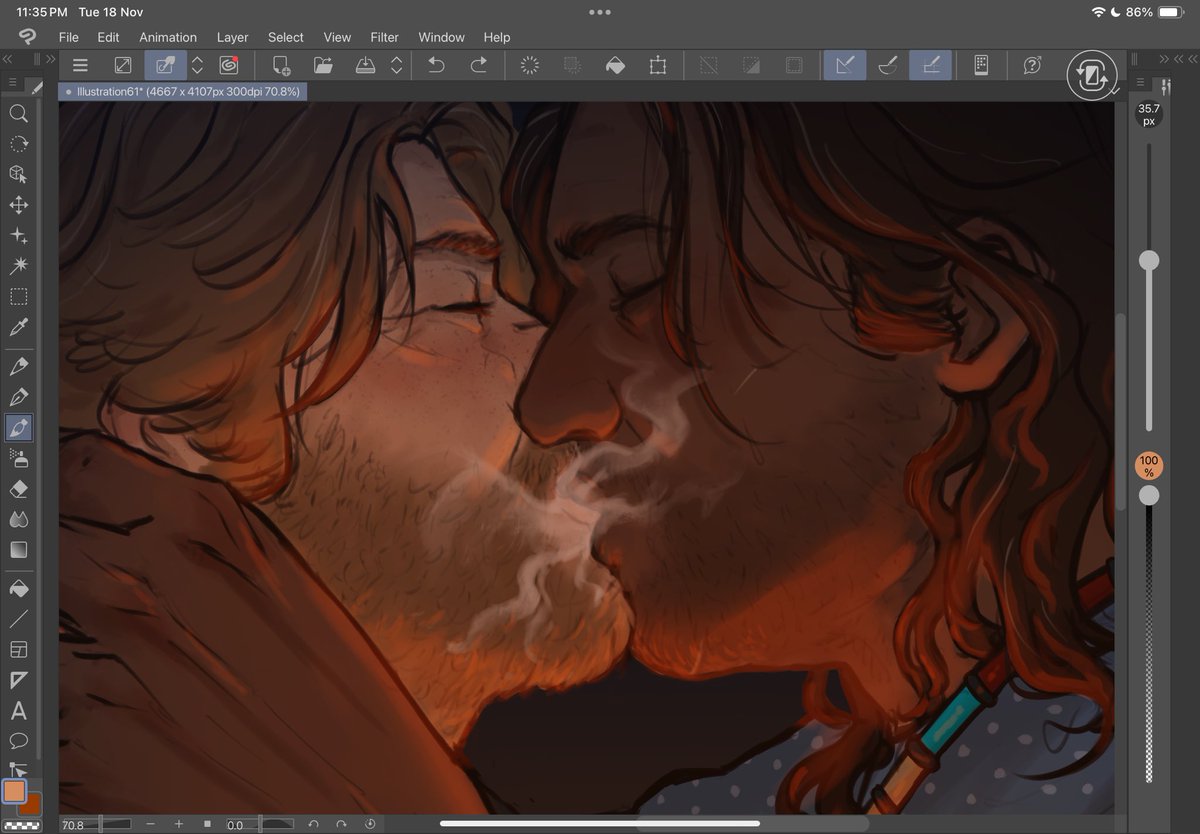1200x834 pixels.
Task: Toggle snap to special ruler
Action: click(x=889, y=65)
